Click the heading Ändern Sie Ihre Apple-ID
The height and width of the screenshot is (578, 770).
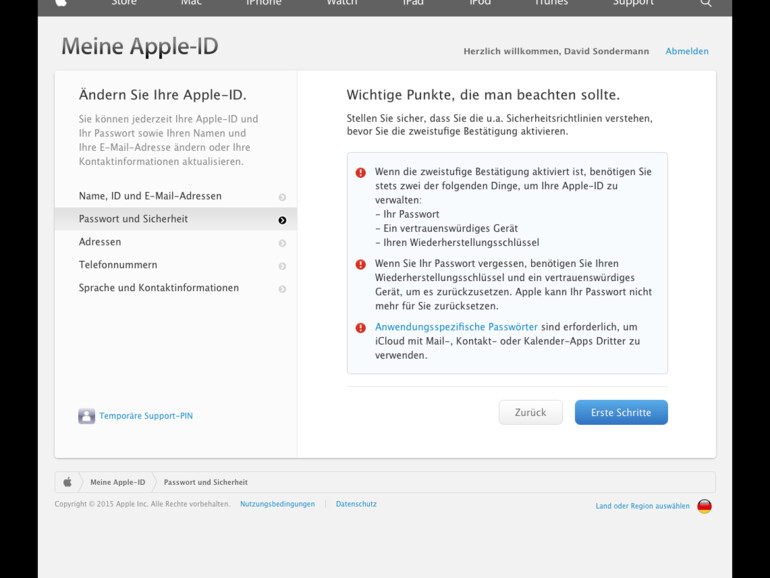click(x=163, y=95)
